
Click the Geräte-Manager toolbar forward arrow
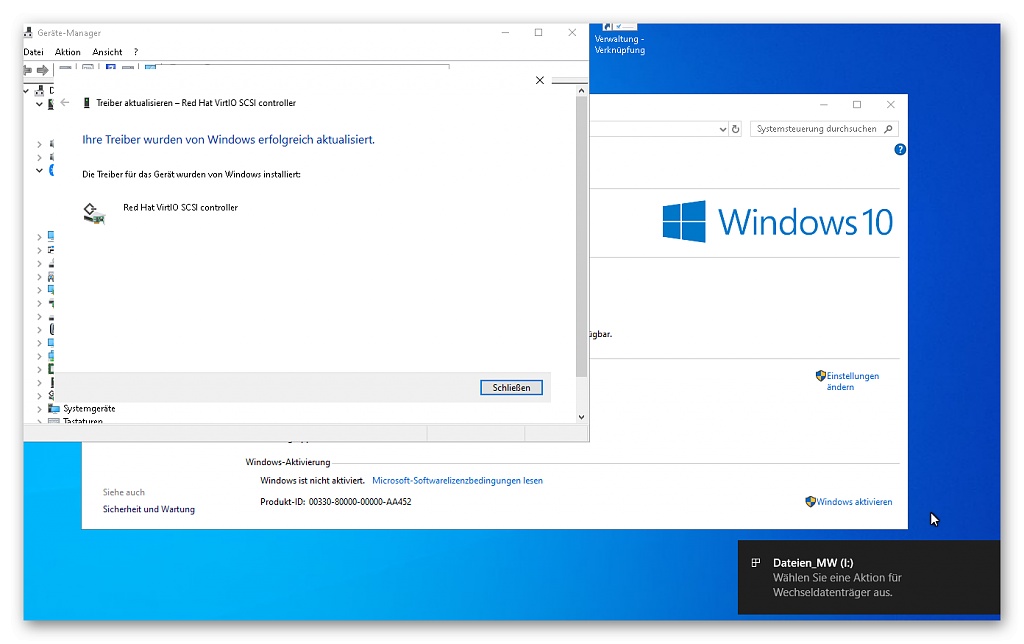(x=42, y=70)
